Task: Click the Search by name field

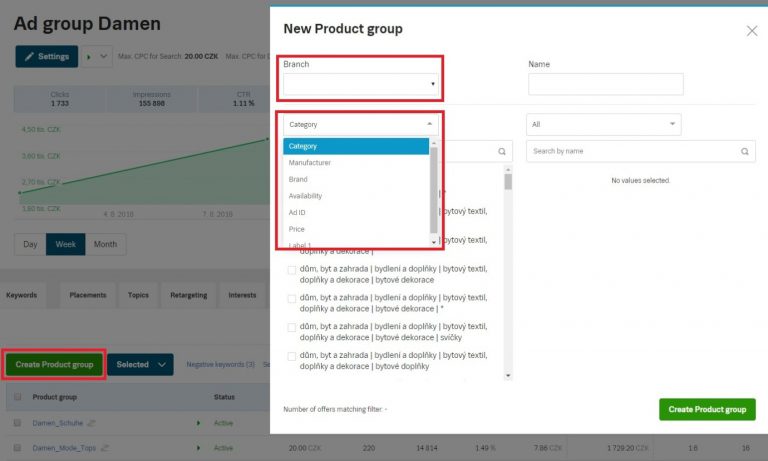Action: click(641, 151)
